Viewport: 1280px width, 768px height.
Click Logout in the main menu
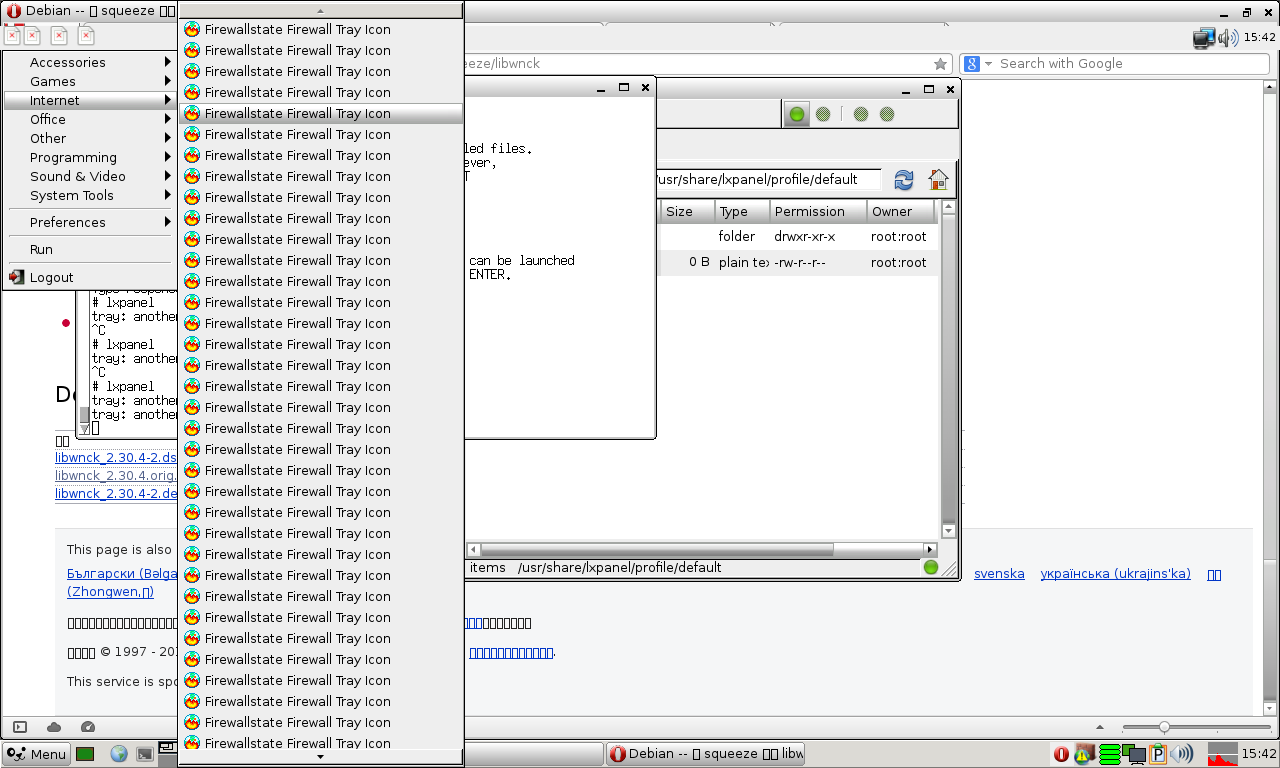tap(89, 277)
